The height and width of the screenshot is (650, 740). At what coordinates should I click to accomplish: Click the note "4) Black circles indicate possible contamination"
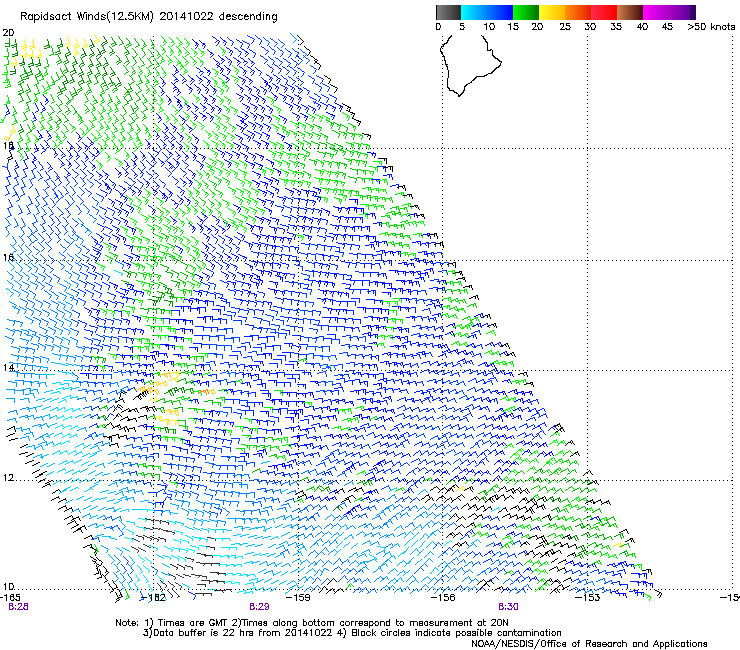pyautogui.click(x=449, y=633)
